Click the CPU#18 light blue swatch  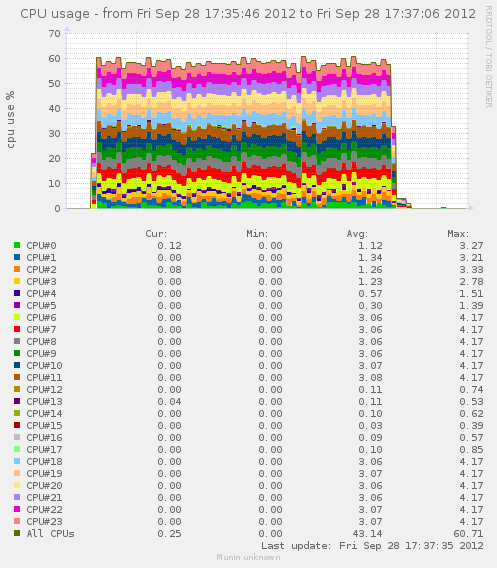coord(17,461)
